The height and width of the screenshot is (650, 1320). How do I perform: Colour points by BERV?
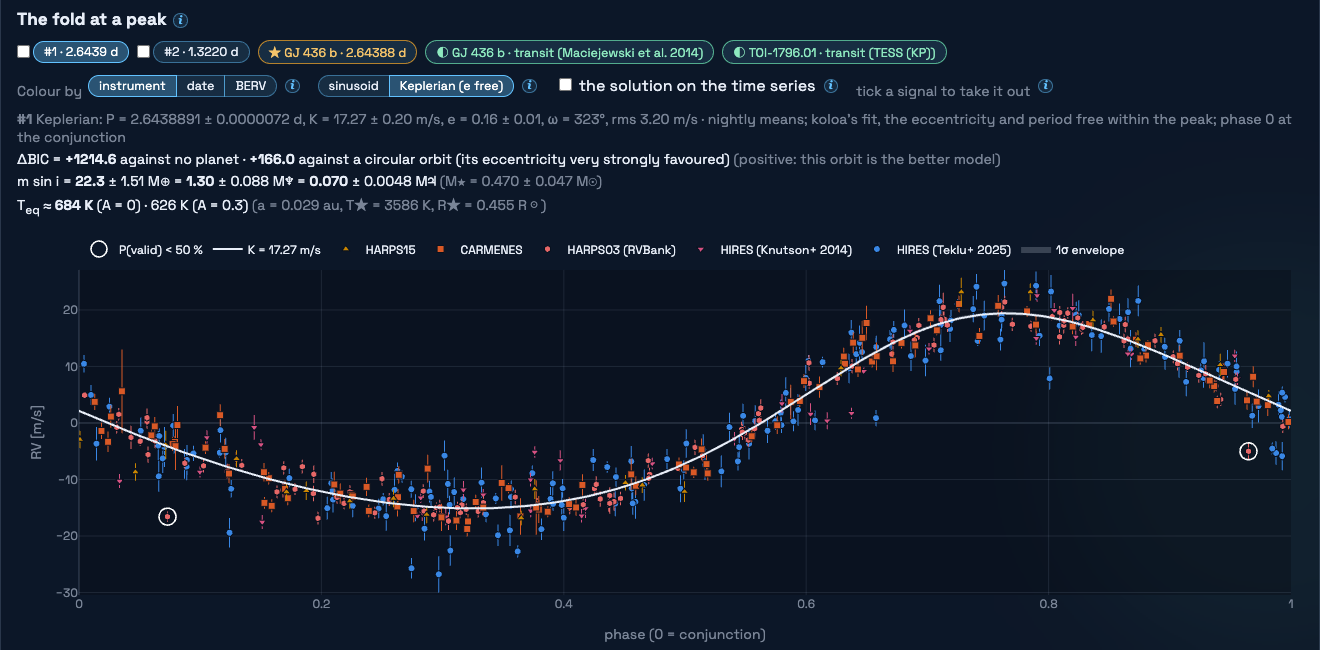pyautogui.click(x=251, y=86)
